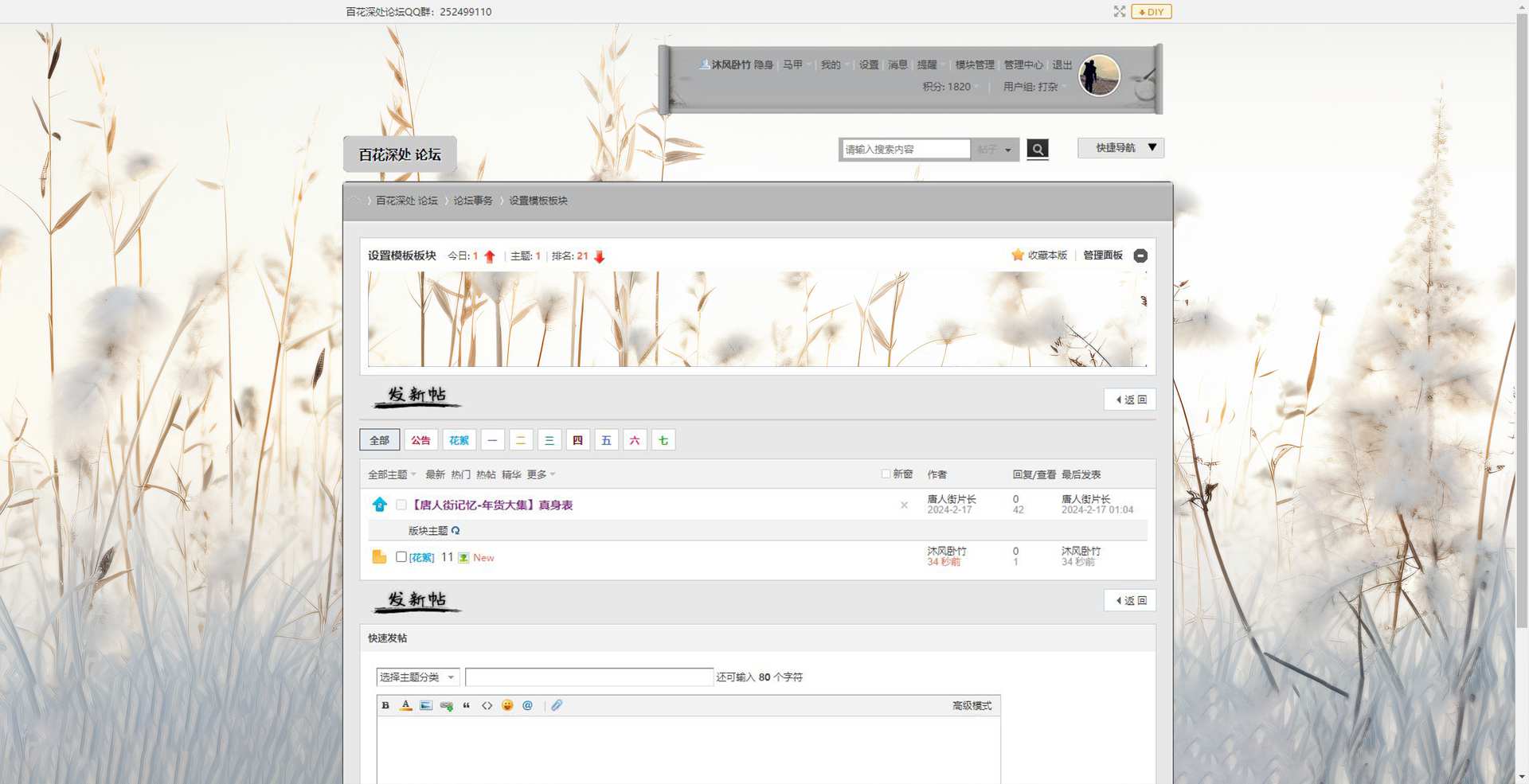1529x784 pixels.
Task: Open the 选择主题分类 dropdown
Action: click(417, 677)
